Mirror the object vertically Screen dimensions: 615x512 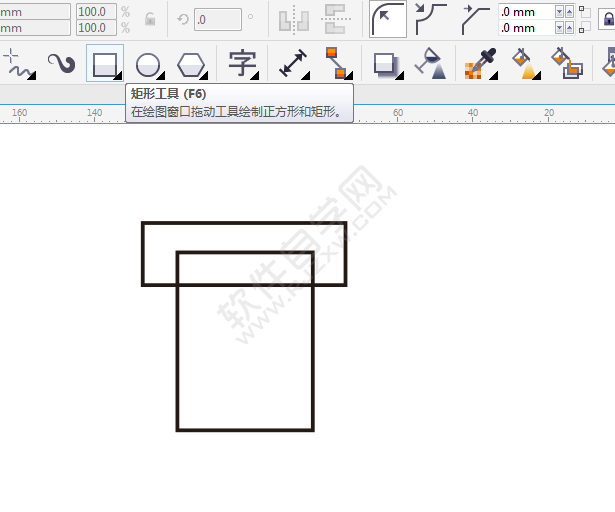tap(336, 19)
